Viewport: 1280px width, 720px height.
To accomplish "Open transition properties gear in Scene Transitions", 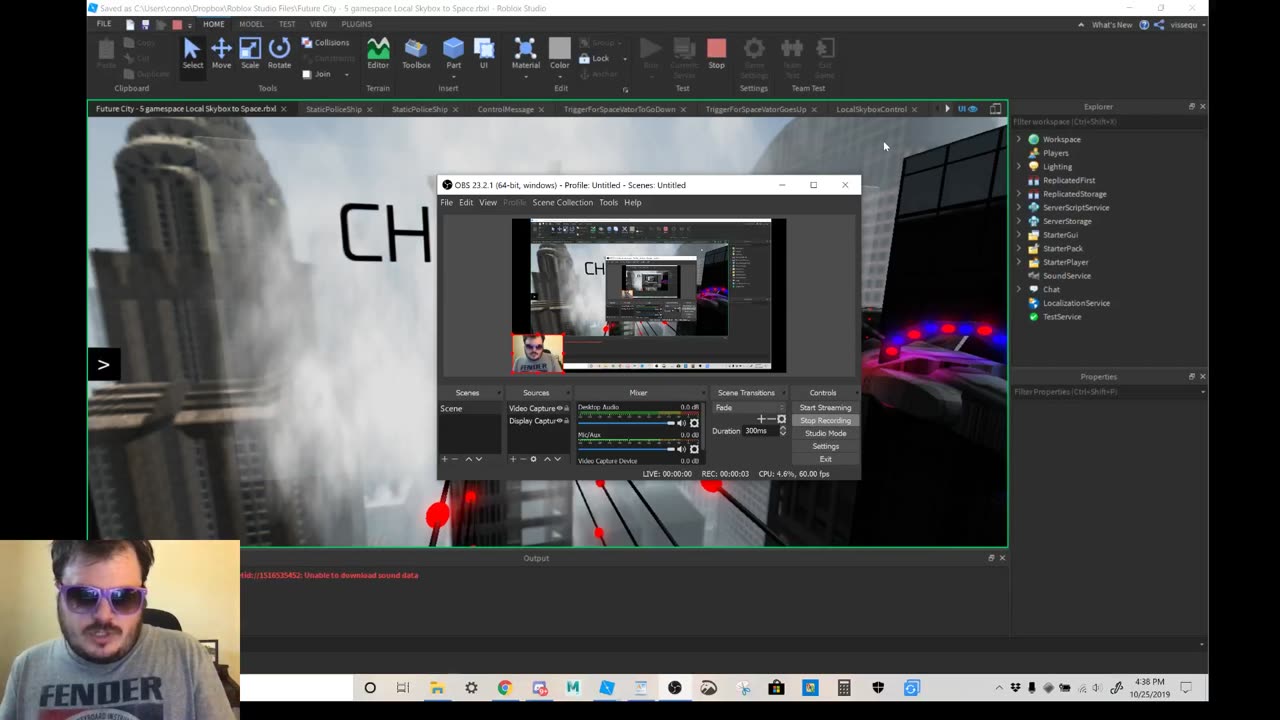I will tap(782, 419).
